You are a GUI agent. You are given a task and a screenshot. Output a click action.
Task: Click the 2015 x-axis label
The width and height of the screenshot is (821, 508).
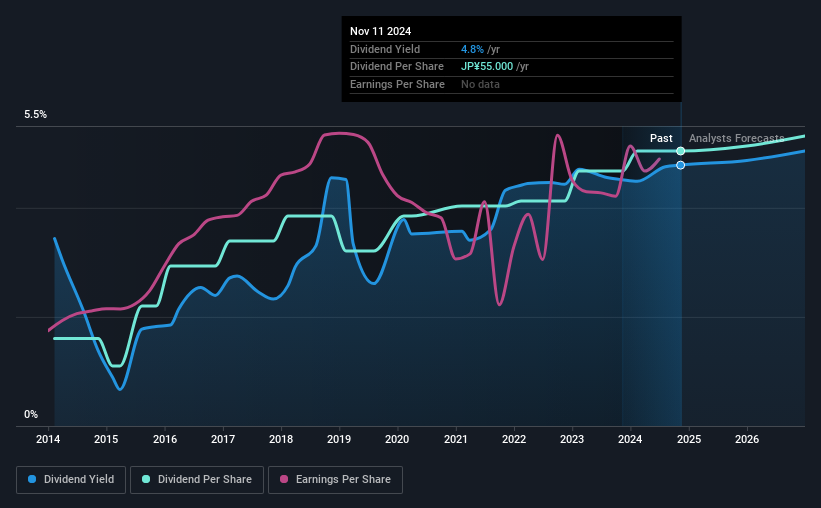point(106,439)
